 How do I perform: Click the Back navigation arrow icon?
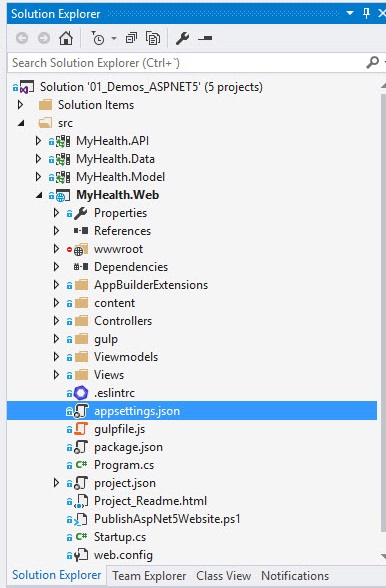pos(22,38)
